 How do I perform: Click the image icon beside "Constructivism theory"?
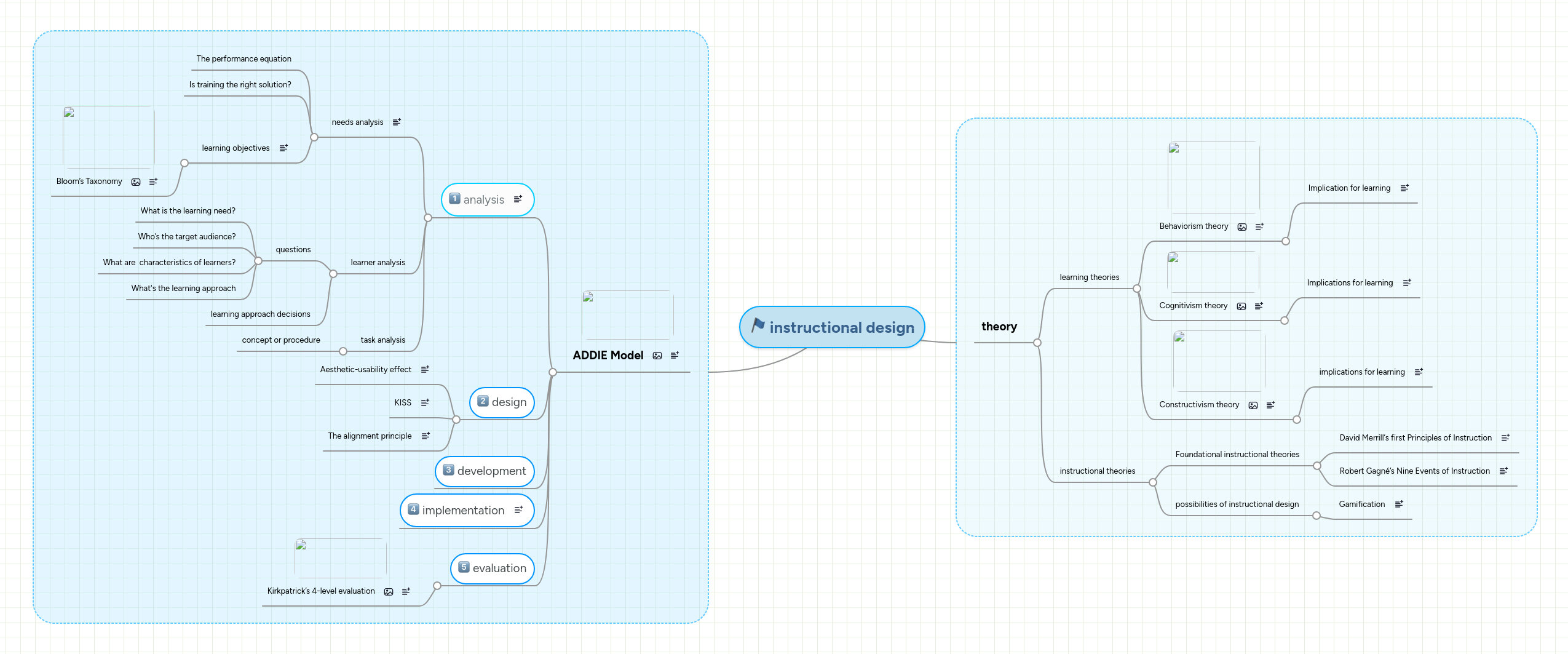pyautogui.click(x=1254, y=405)
